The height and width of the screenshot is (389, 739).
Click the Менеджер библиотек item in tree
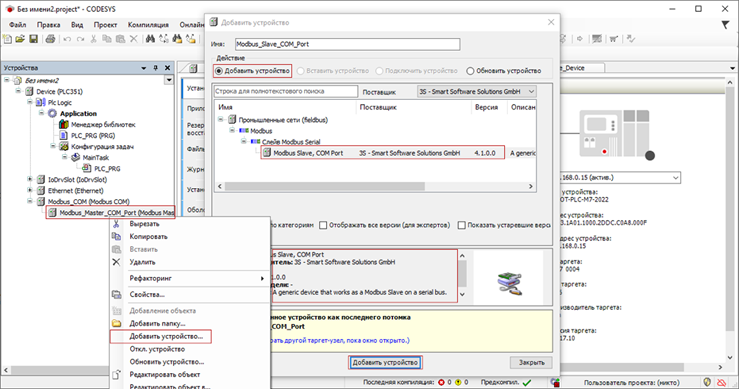click(x=103, y=124)
